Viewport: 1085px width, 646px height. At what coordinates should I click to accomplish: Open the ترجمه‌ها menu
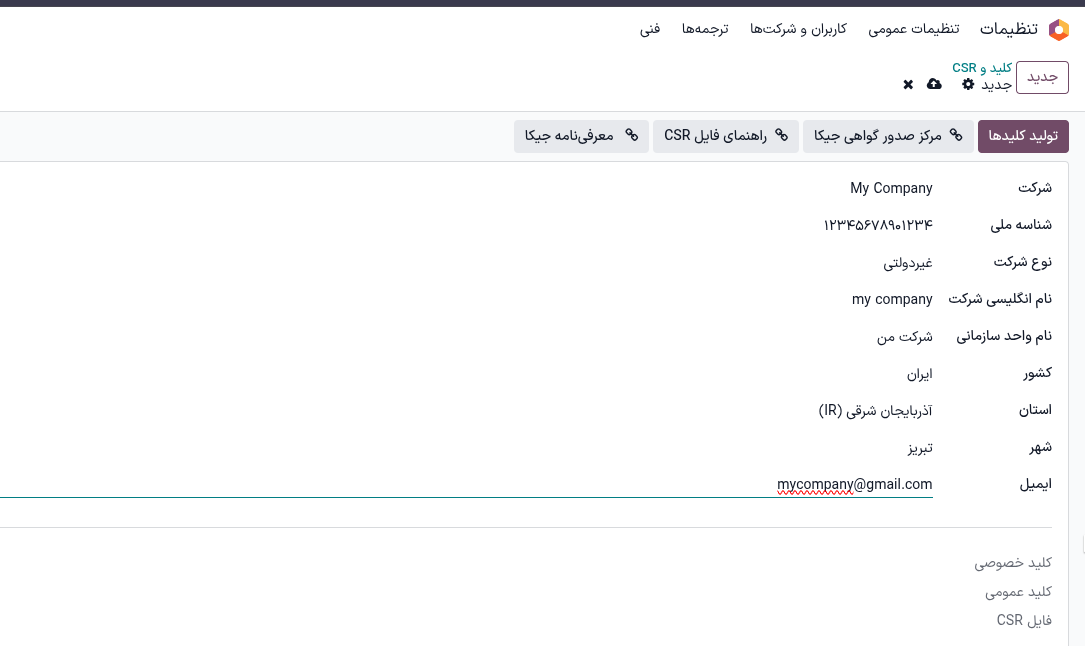(x=706, y=29)
